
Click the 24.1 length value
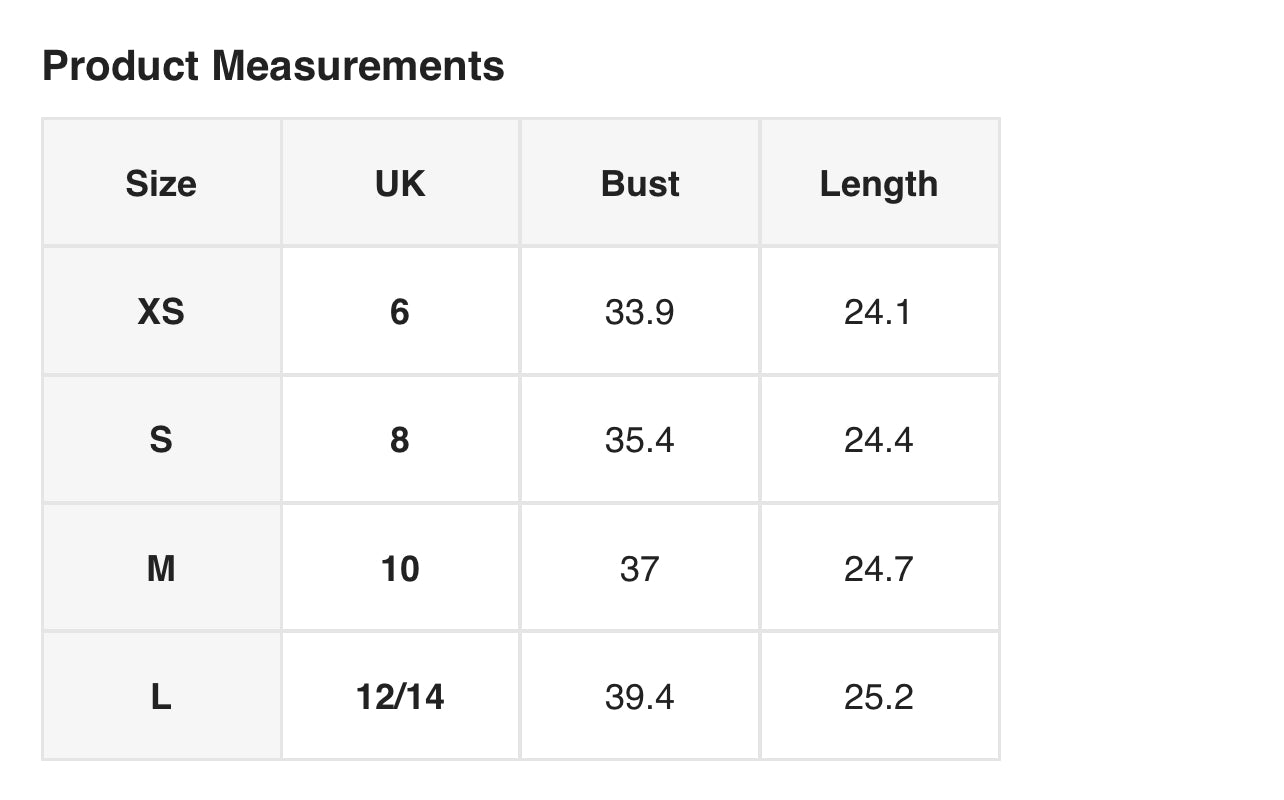[x=879, y=312]
